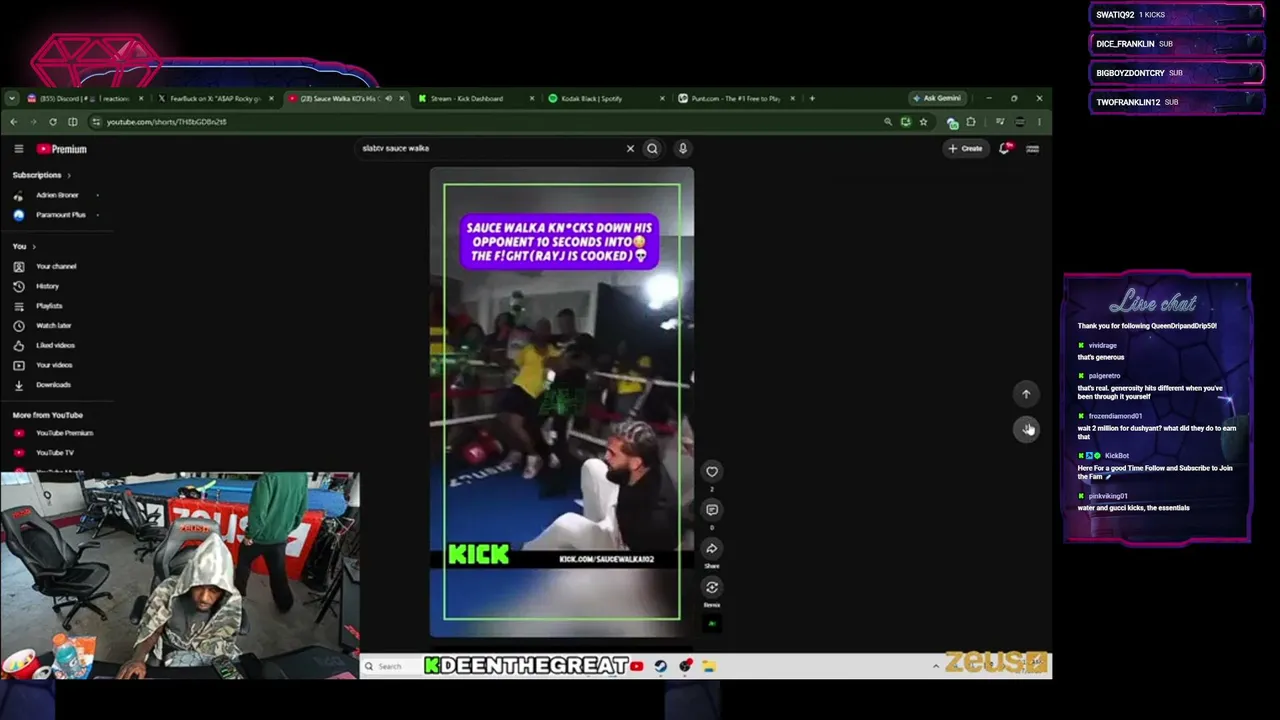This screenshot has width=1280, height=720.
Task: Open comments on the short
Action: (x=712, y=510)
